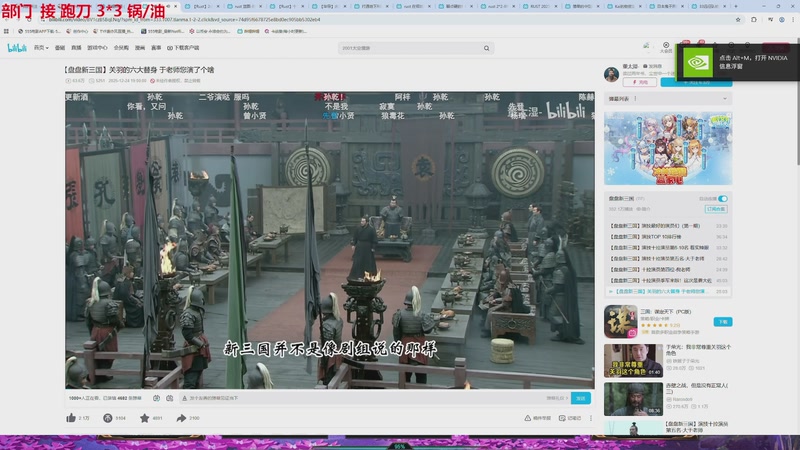Open the bookmark star in address bar

tap(738, 19)
